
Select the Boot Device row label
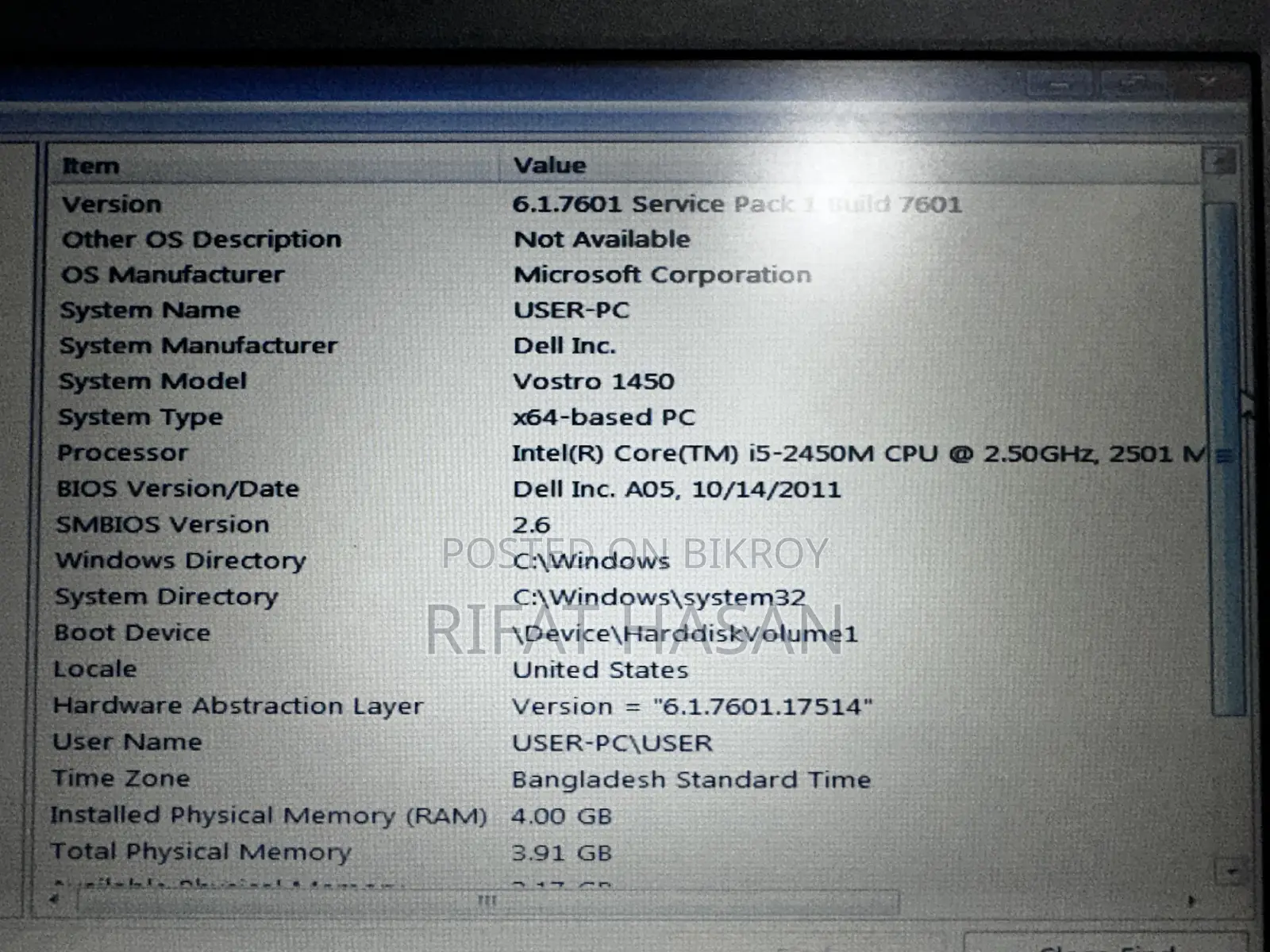(133, 633)
